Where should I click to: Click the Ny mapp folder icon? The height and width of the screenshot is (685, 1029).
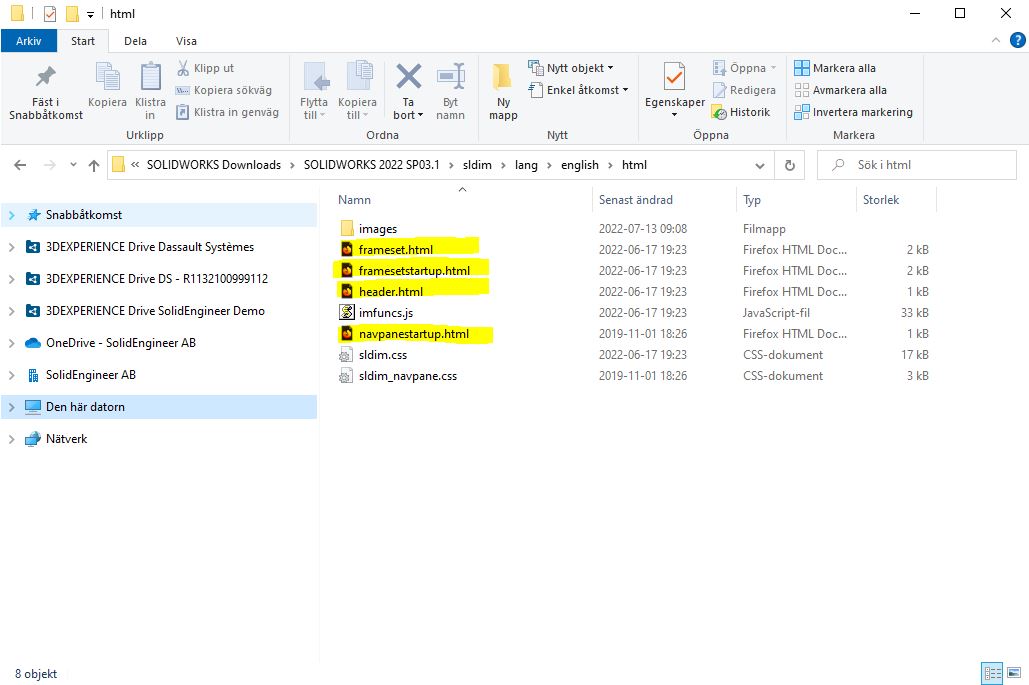(x=503, y=78)
